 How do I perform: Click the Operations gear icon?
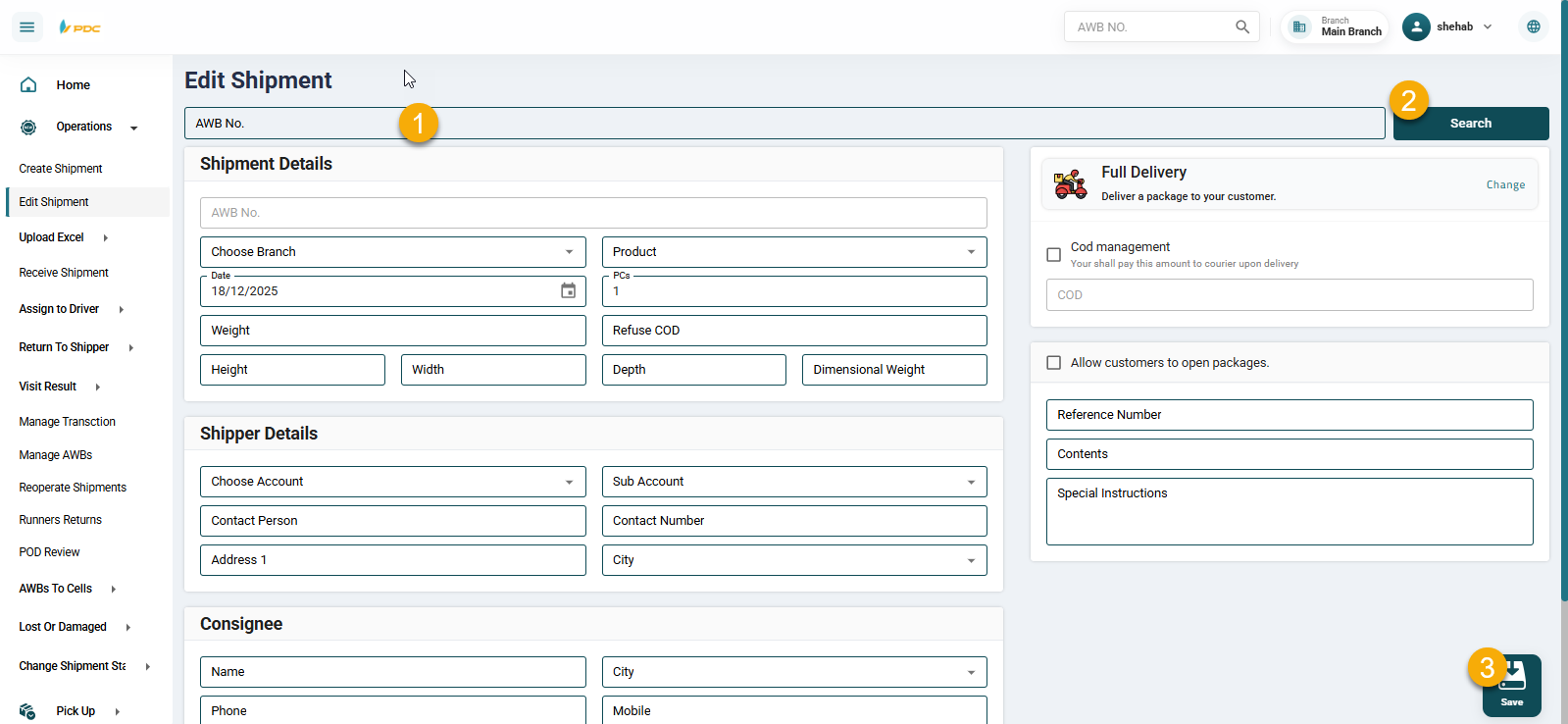[28, 127]
